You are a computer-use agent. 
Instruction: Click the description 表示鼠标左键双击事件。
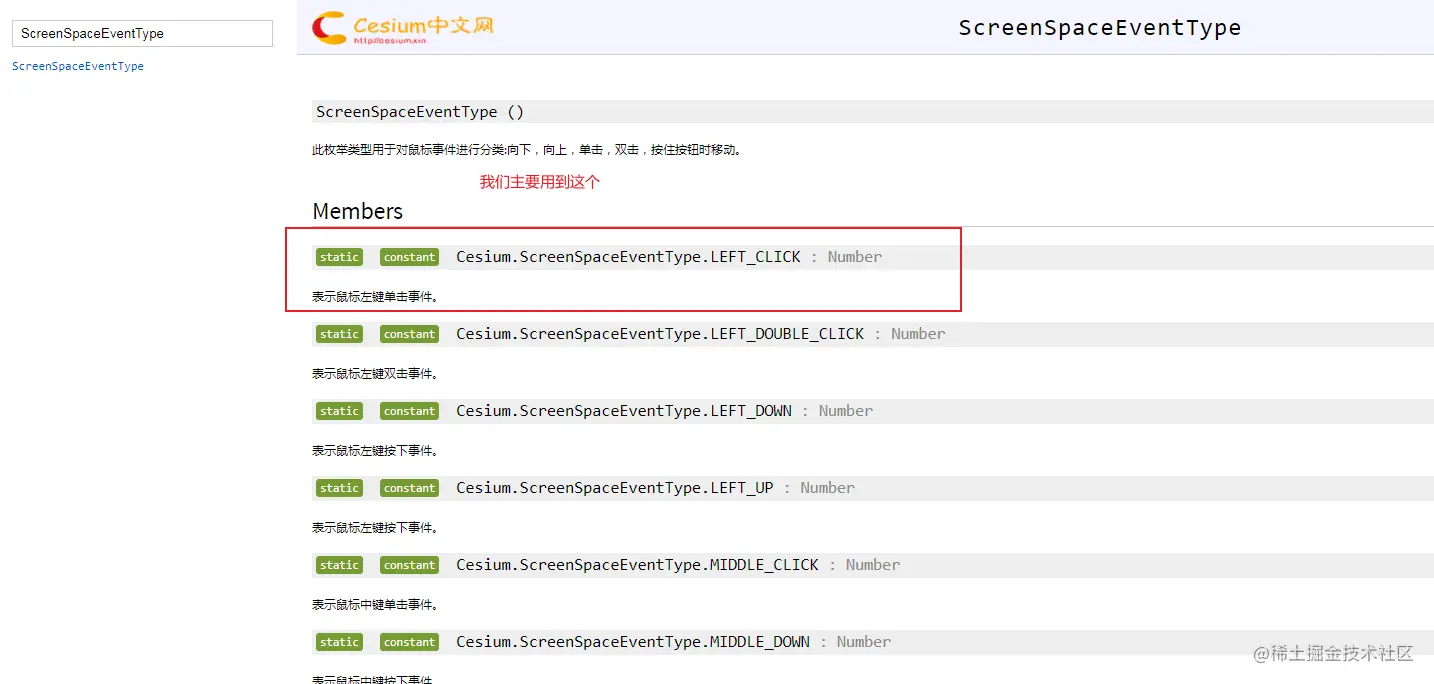[376, 374]
